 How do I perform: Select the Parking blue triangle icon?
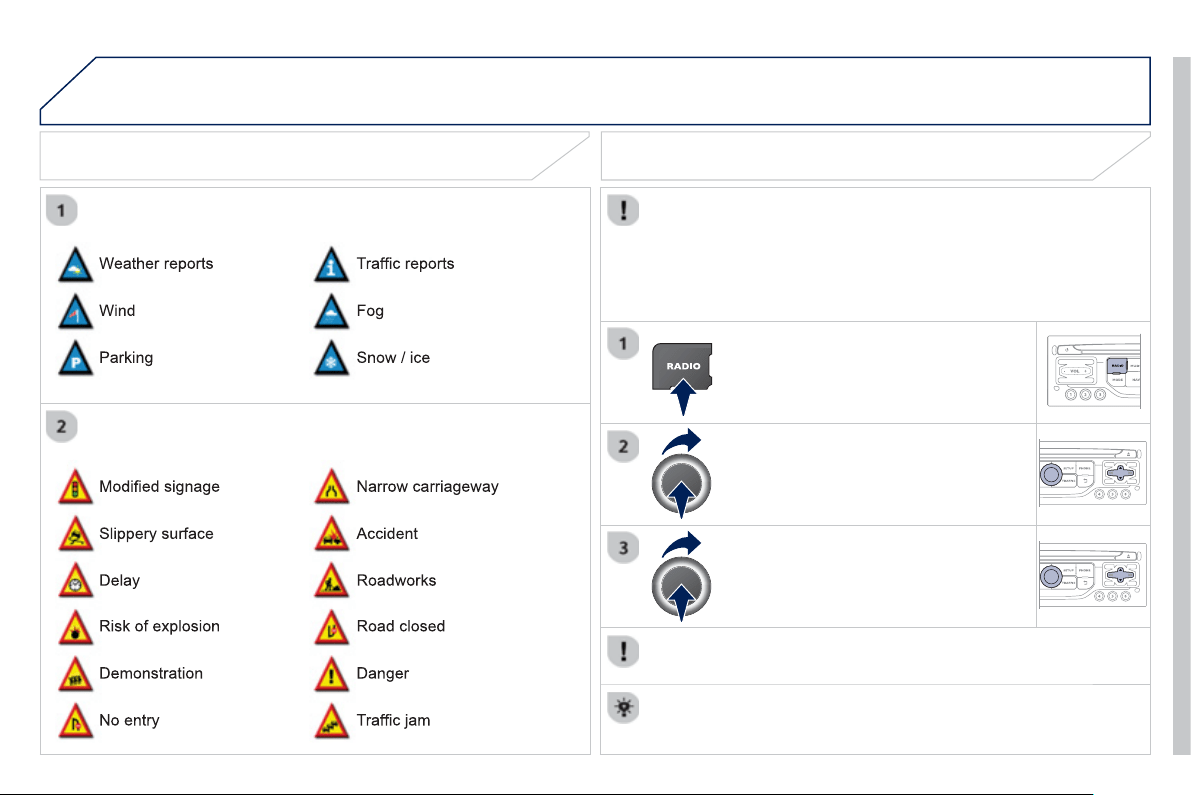pos(75,359)
